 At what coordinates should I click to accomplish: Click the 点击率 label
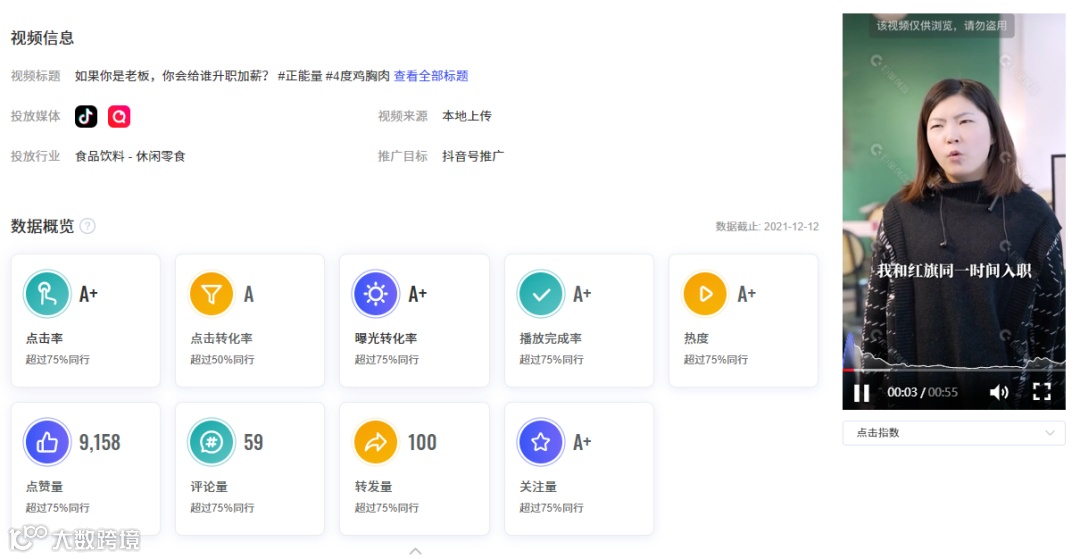pos(45,339)
